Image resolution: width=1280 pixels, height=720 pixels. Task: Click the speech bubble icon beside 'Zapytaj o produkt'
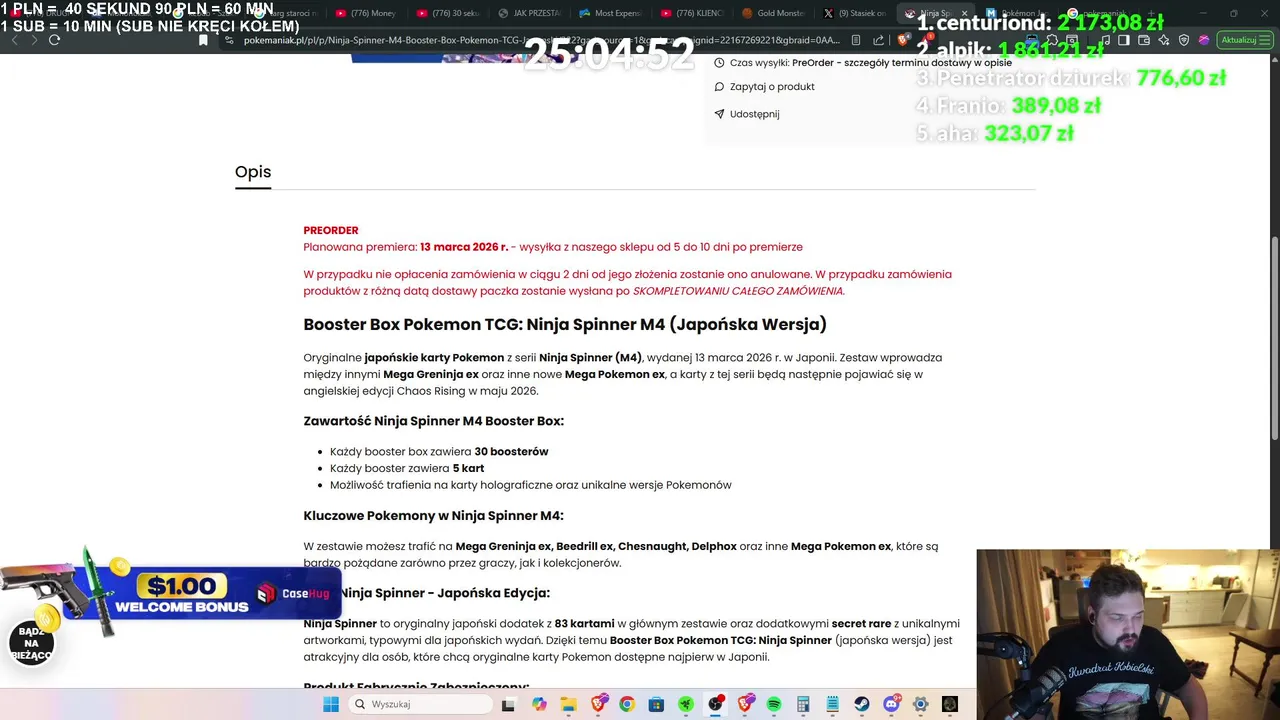pyautogui.click(x=719, y=87)
